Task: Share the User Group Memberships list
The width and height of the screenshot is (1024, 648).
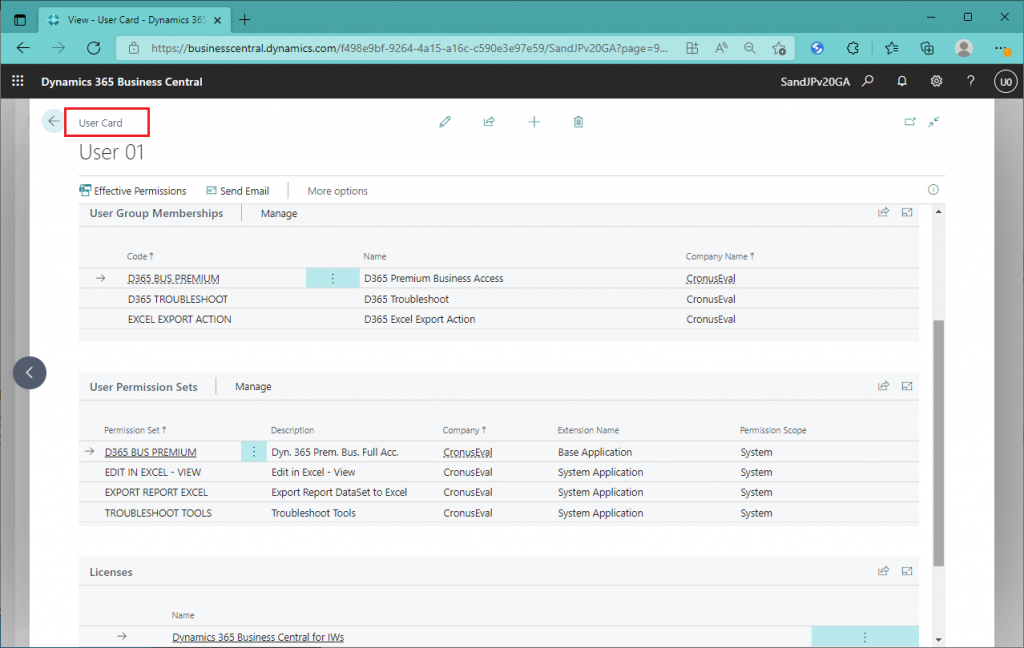Action: click(x=884, y=212)
